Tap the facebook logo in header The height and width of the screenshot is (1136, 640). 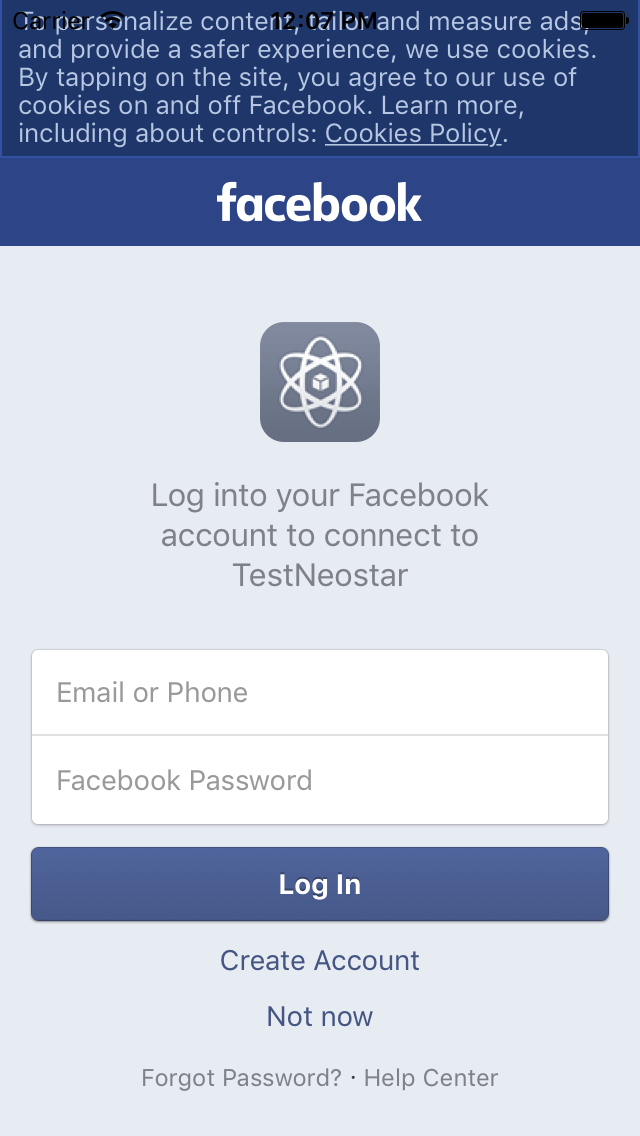click(x=320, y=202)
